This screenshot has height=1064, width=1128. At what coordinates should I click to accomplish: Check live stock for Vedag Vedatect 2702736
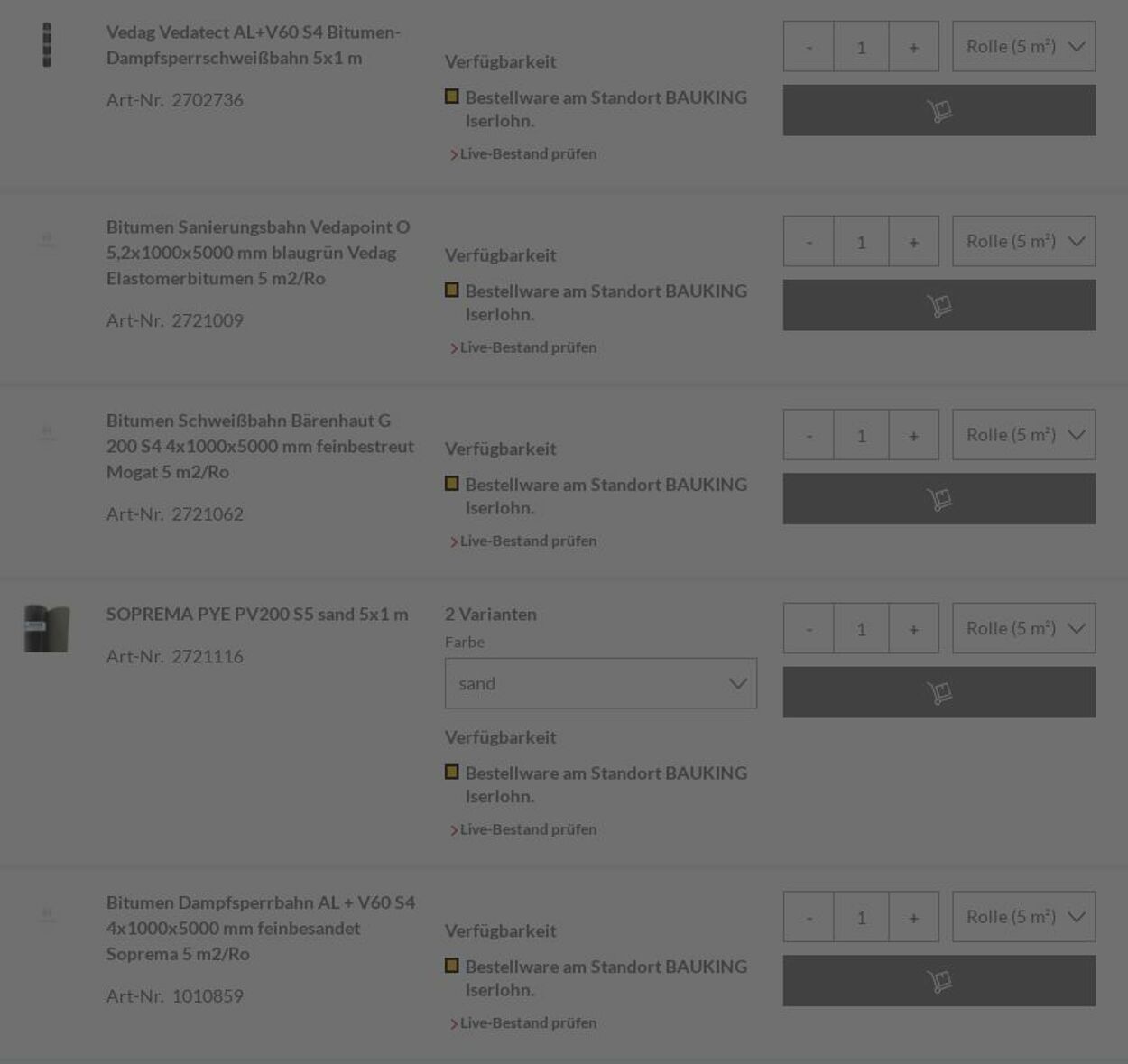[523, 154]
